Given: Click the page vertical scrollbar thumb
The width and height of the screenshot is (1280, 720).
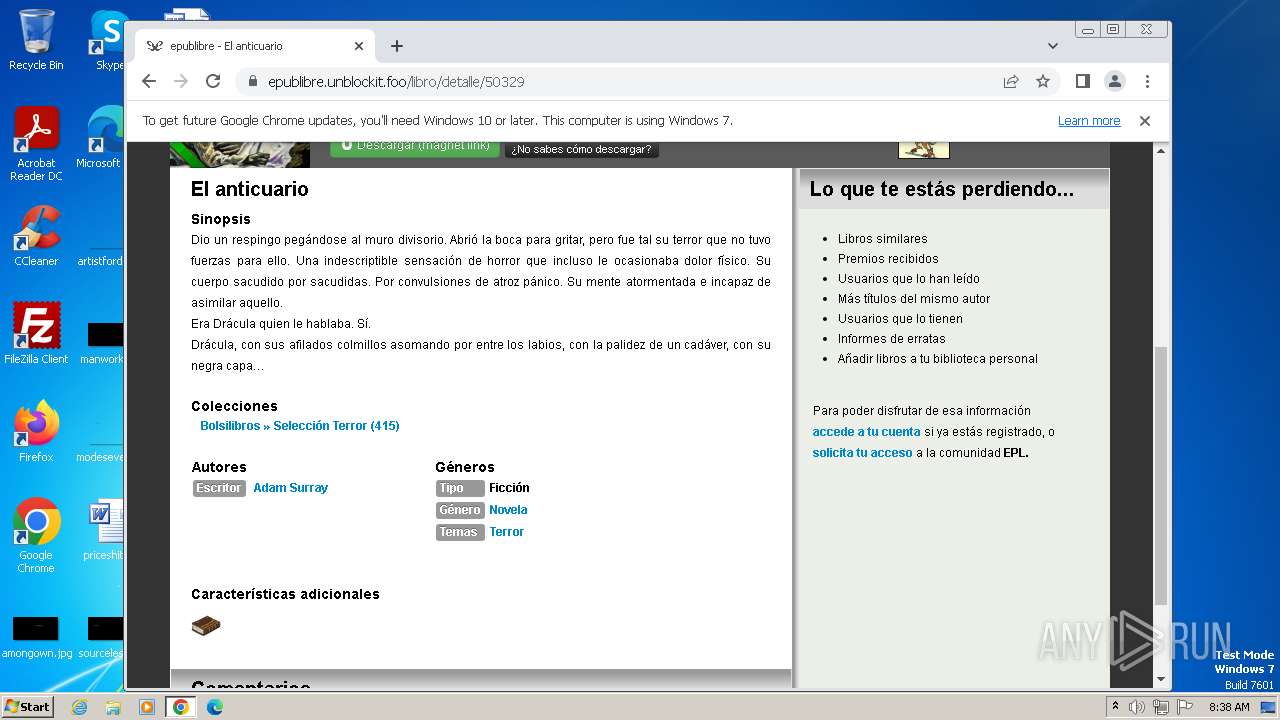Looking at the screenshot, I should [1161, 475].
